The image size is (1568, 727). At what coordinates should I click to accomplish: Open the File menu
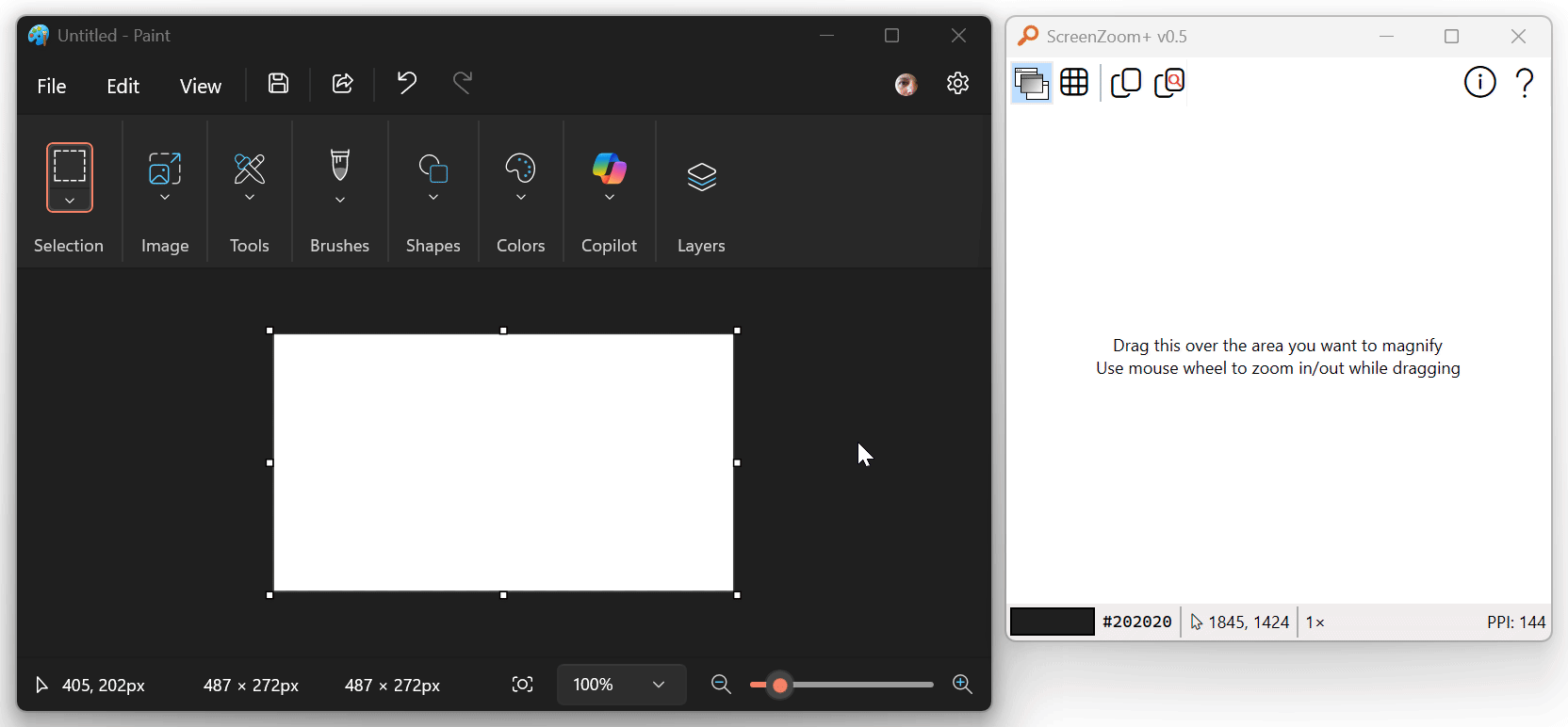coord(52,86)
